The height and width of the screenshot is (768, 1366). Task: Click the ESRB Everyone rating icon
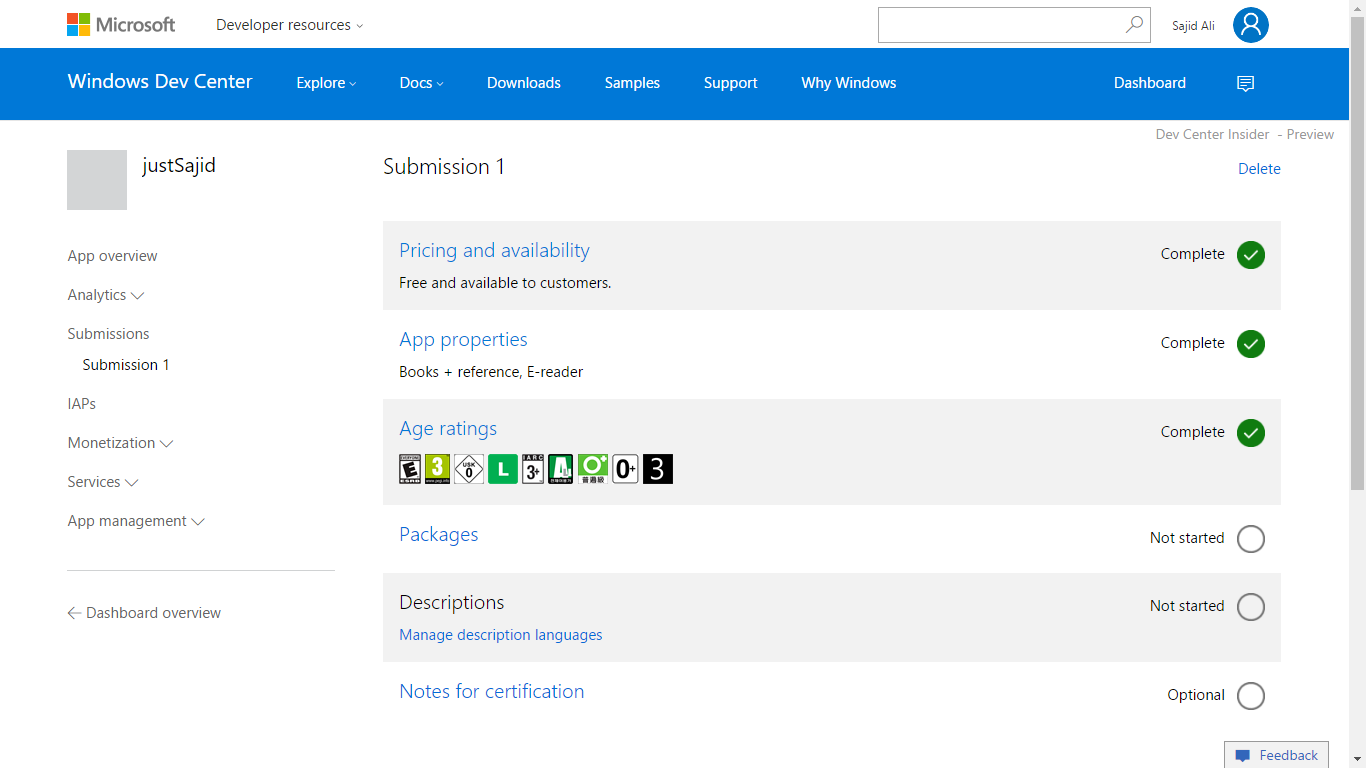coord(410,469)
